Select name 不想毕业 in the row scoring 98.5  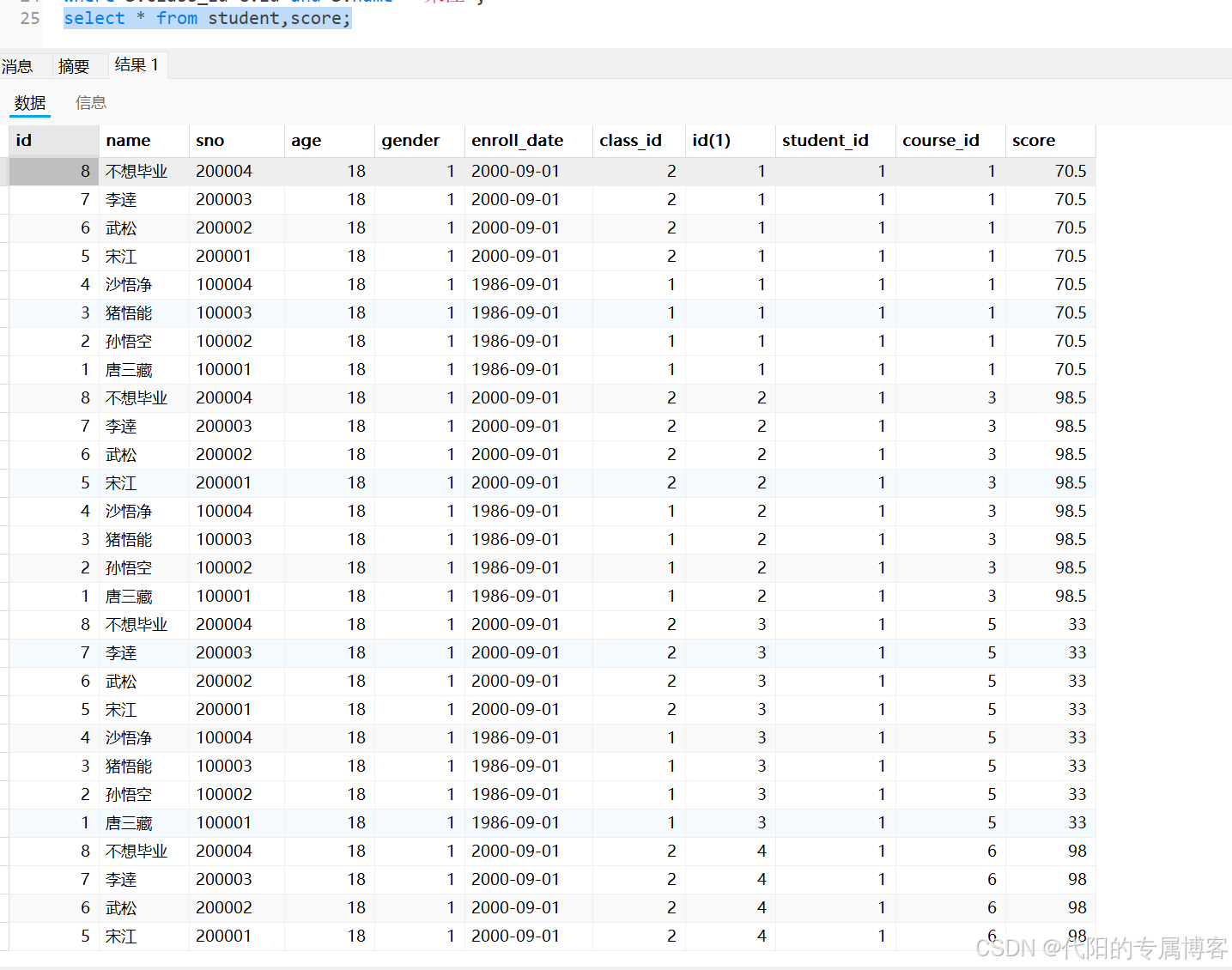click(137, 398)
